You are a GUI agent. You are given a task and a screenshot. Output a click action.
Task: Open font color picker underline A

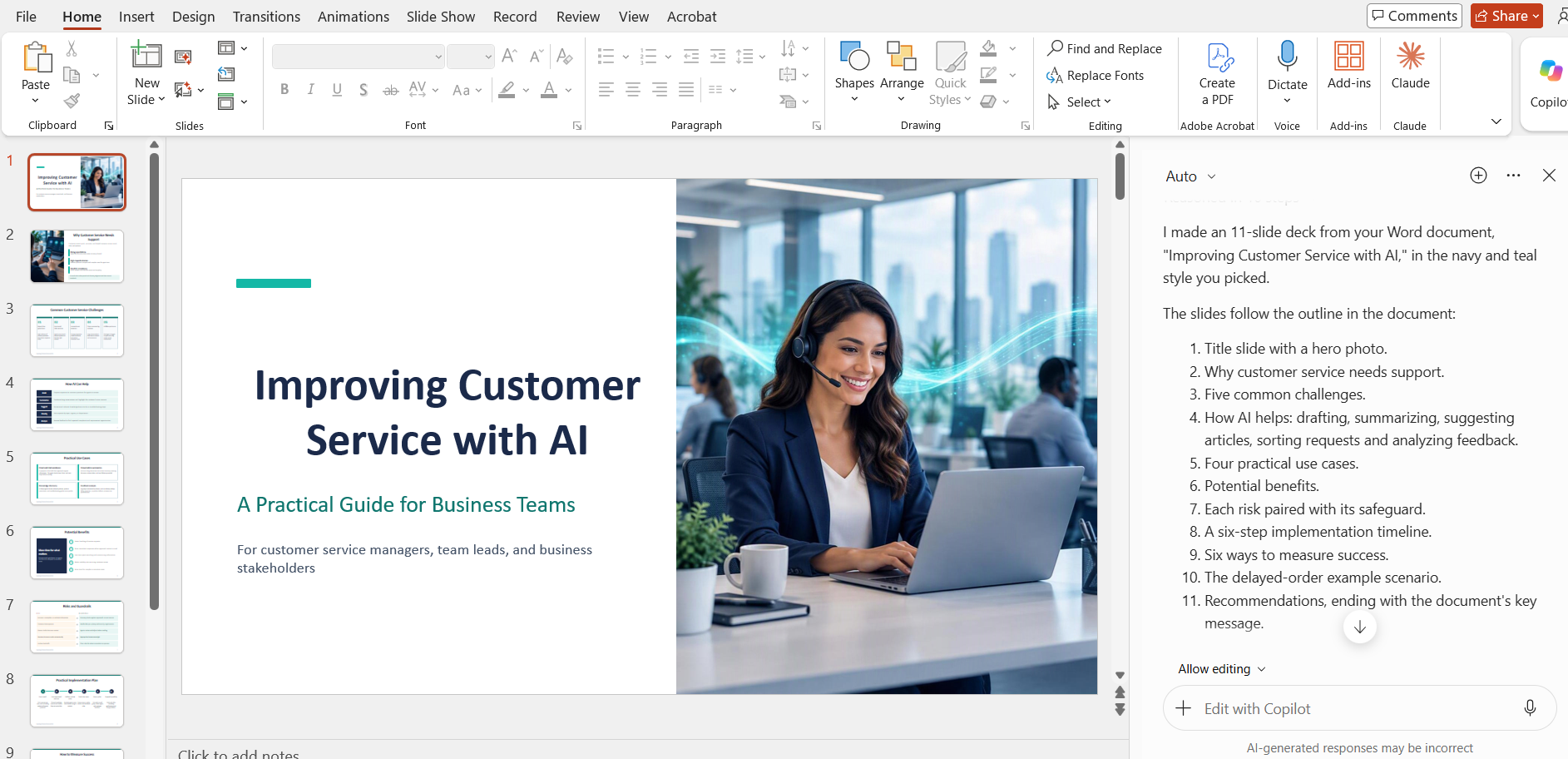(549, 89)
